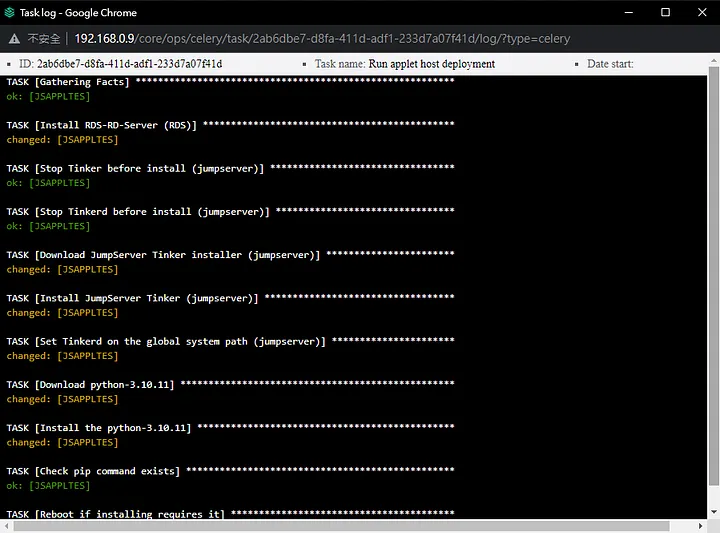Click 'Run applet host deployment' task name
This screenshot has width=720, height=533.
pyautogui.click(x=432, y=64)
